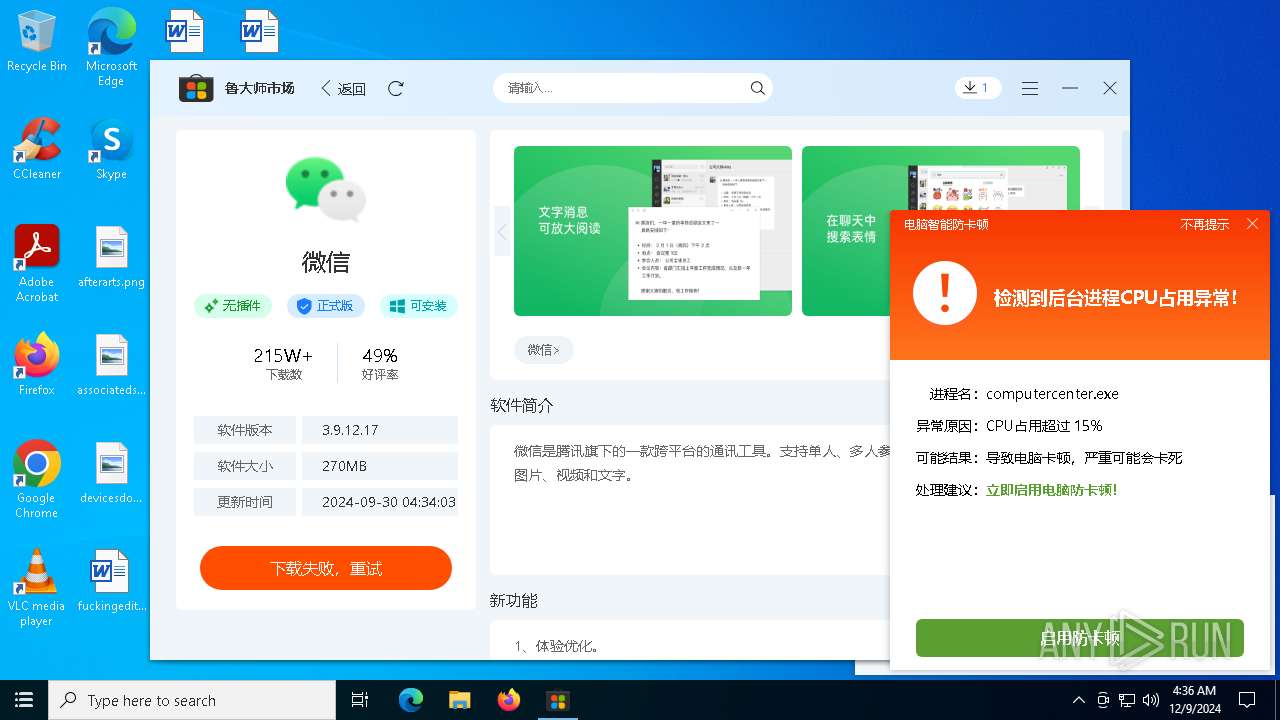Image resolution: width=1280 pixels, height=720 pixels.
Task: Select the devicesdo image file icon
Action: 111,473
